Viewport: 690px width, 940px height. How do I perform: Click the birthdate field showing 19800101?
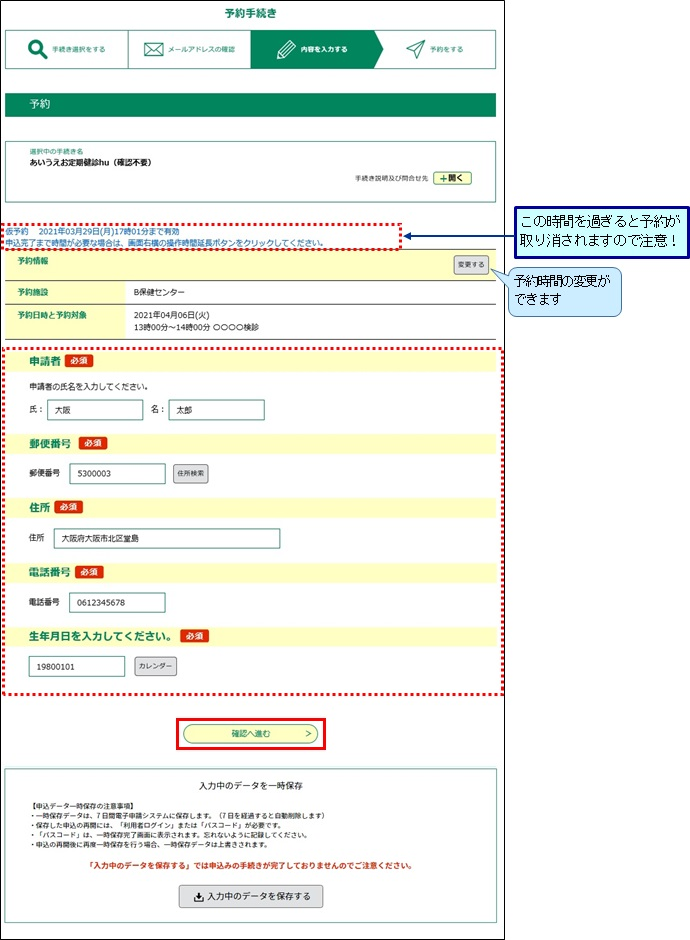pos(77,666)
